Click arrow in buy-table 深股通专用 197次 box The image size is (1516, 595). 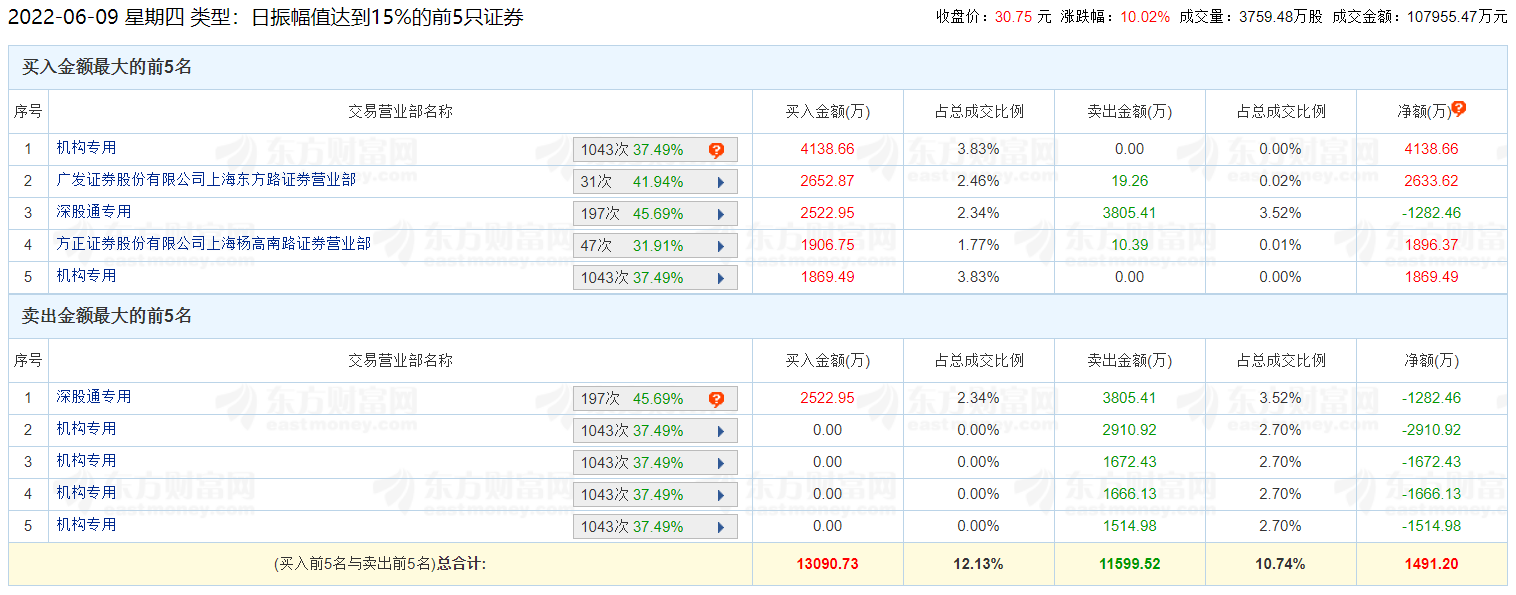coord(720,214)
